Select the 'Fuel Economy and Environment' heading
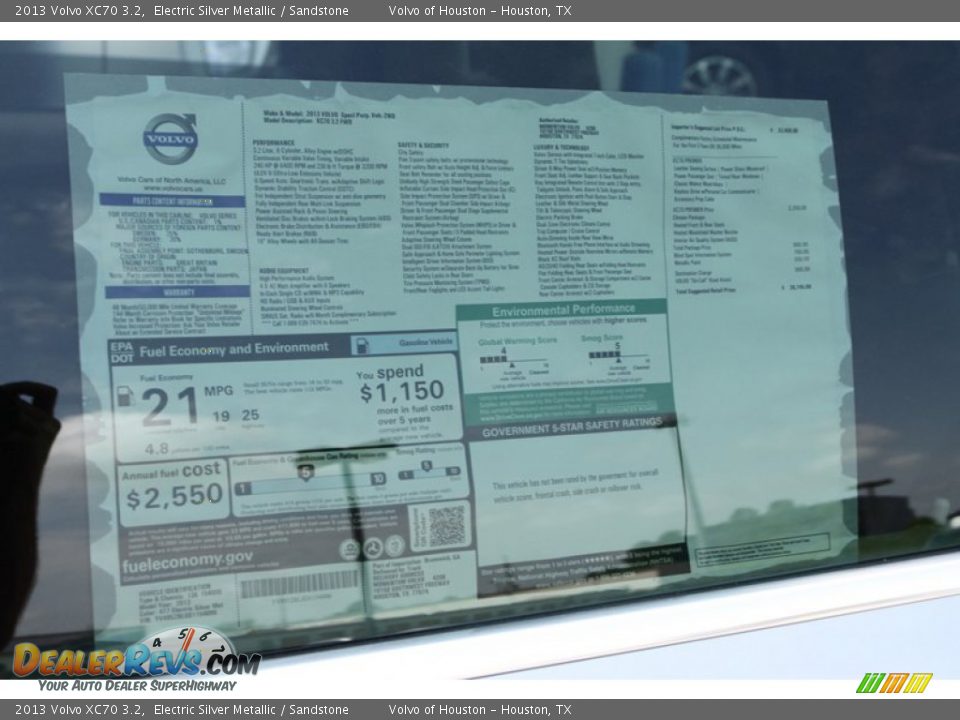960x720 pixels. 234,350
